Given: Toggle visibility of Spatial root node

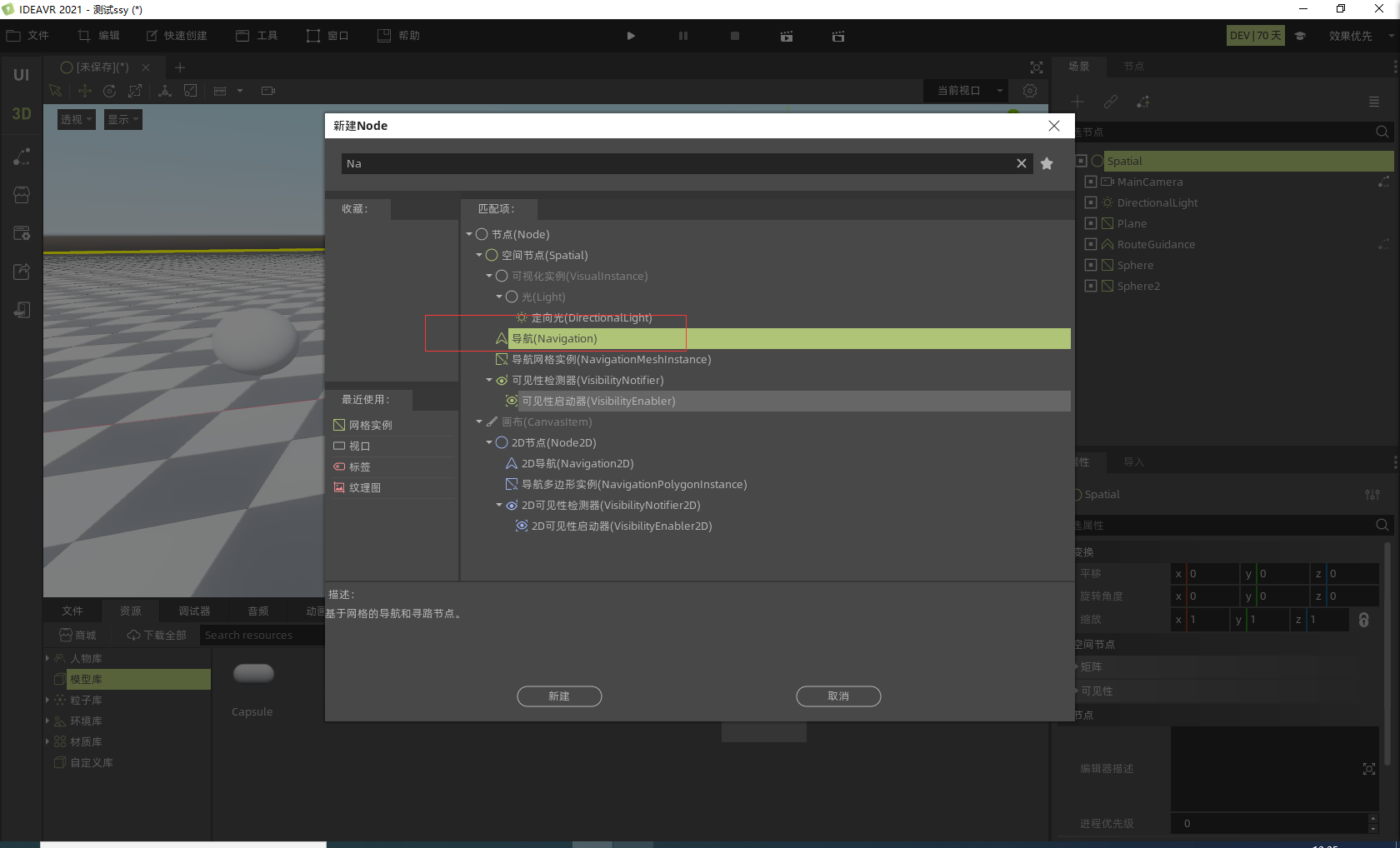Looking at the screenshot, I should click(1081, 161).
